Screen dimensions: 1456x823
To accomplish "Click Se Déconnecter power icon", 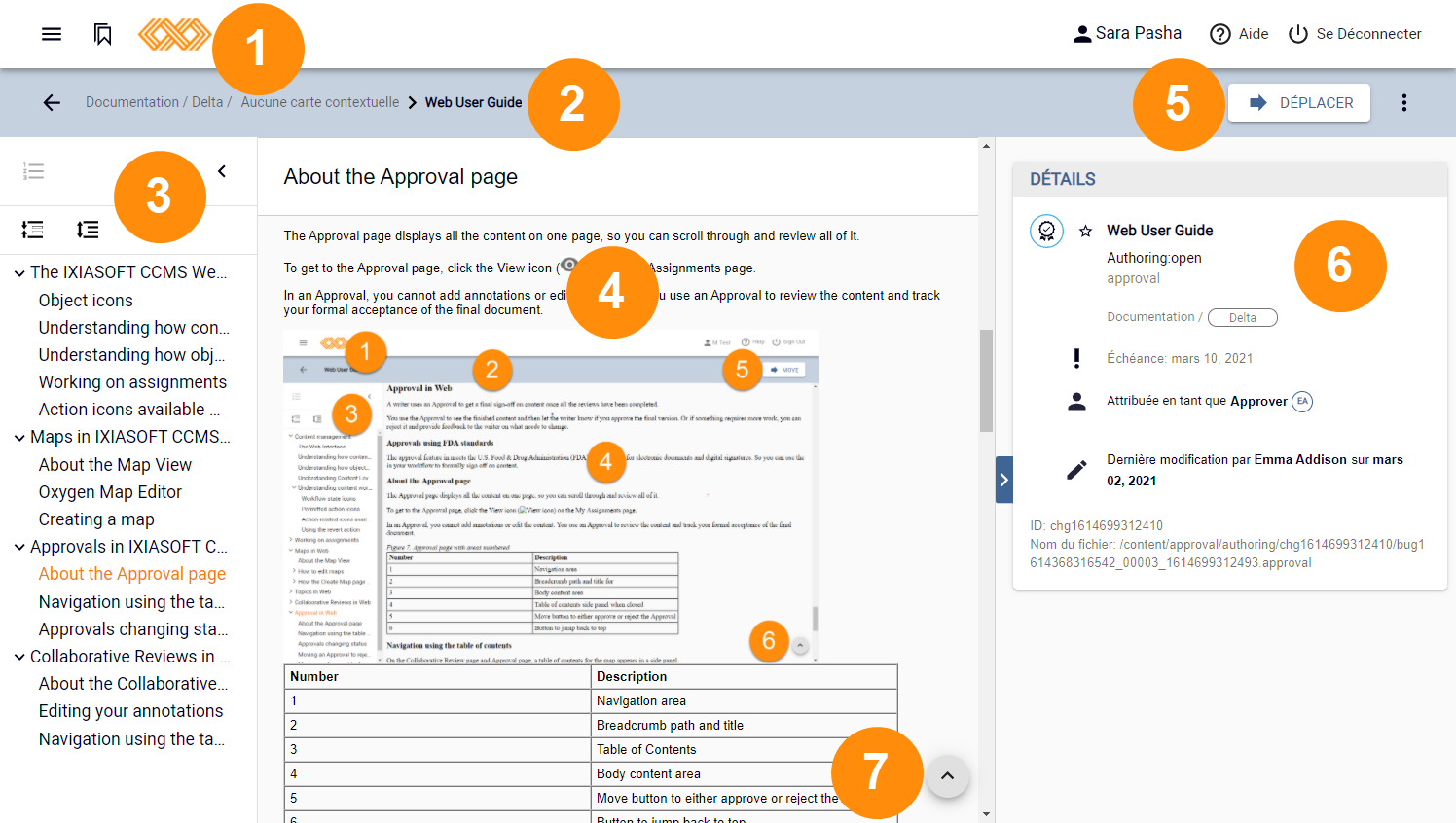I will (1297, 34).
